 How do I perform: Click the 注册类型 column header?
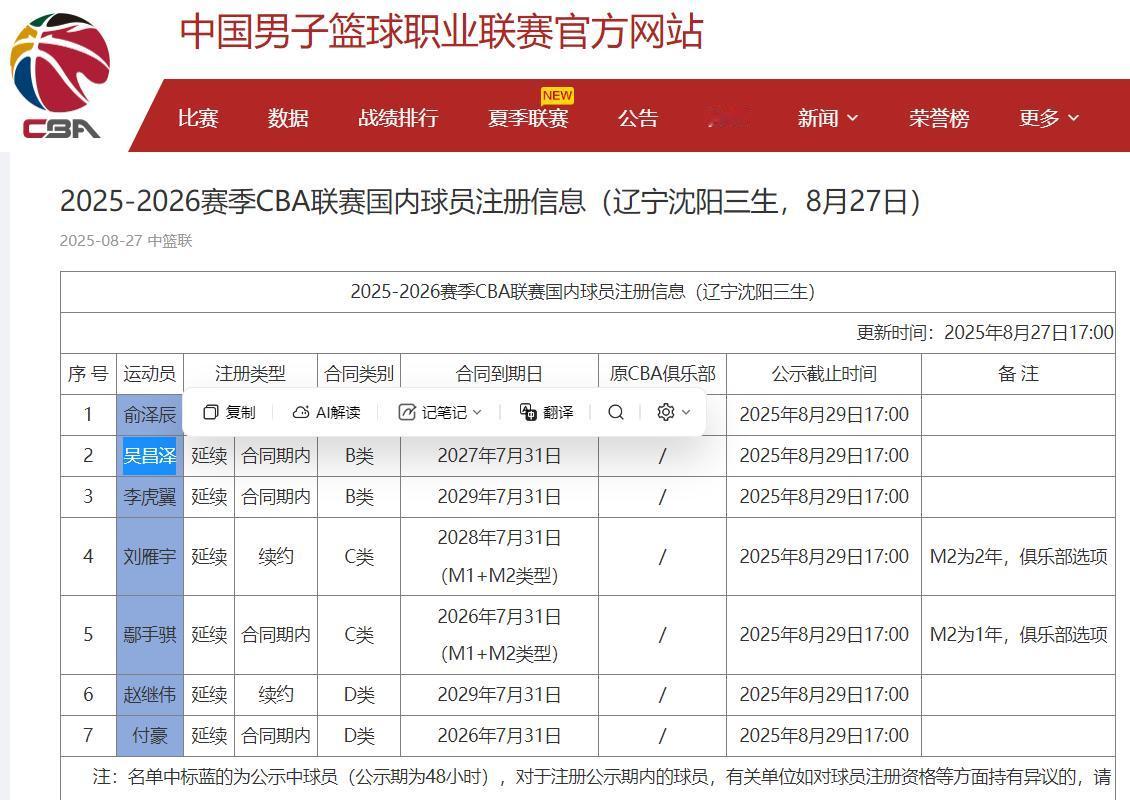click(x=250, y=374)
